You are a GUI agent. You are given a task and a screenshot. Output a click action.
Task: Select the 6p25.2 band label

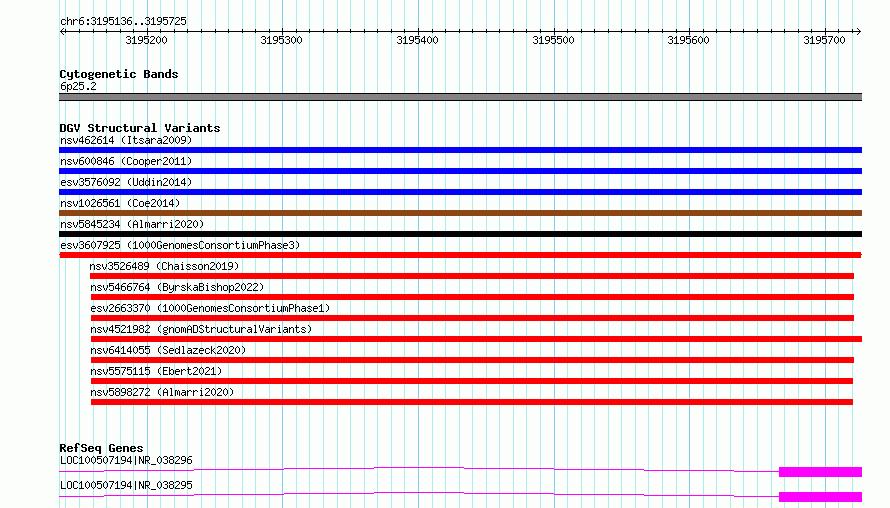pos(78,86)
